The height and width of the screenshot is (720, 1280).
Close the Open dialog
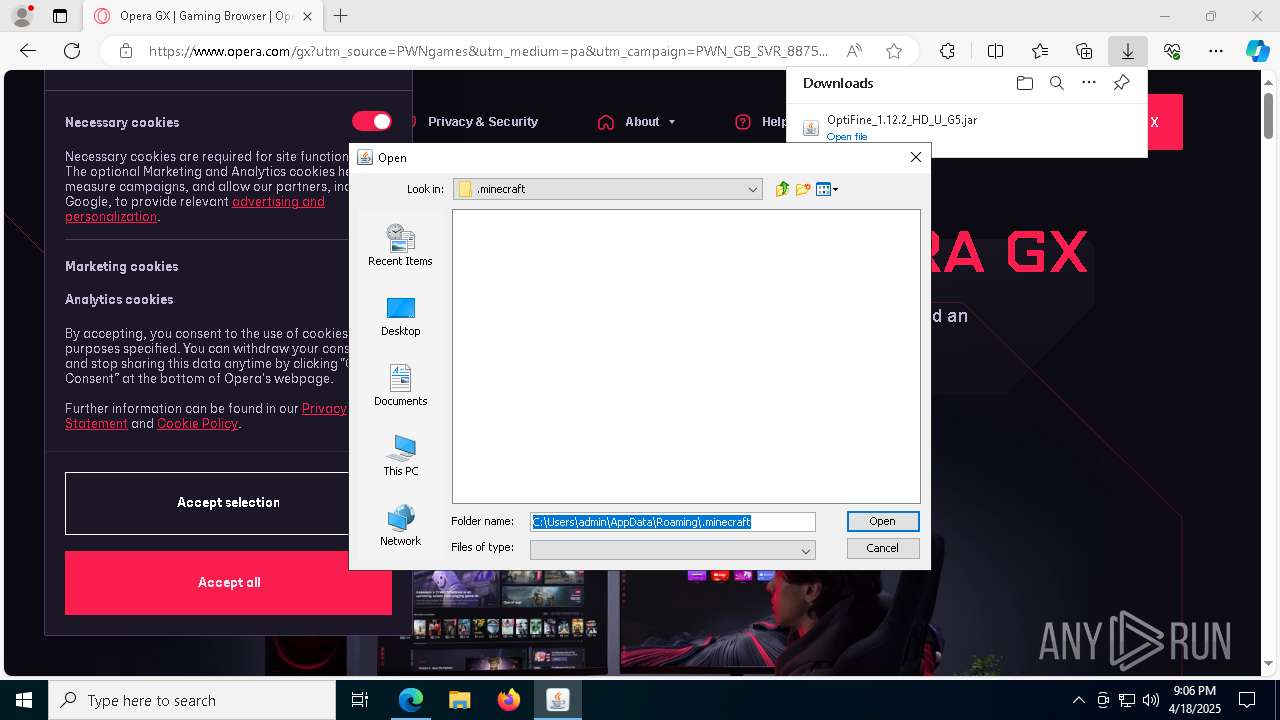point(915,157)
